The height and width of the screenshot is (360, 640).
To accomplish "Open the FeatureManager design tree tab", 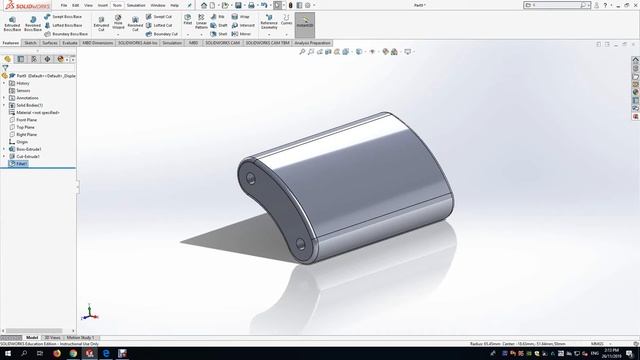I will pos(7,59).
